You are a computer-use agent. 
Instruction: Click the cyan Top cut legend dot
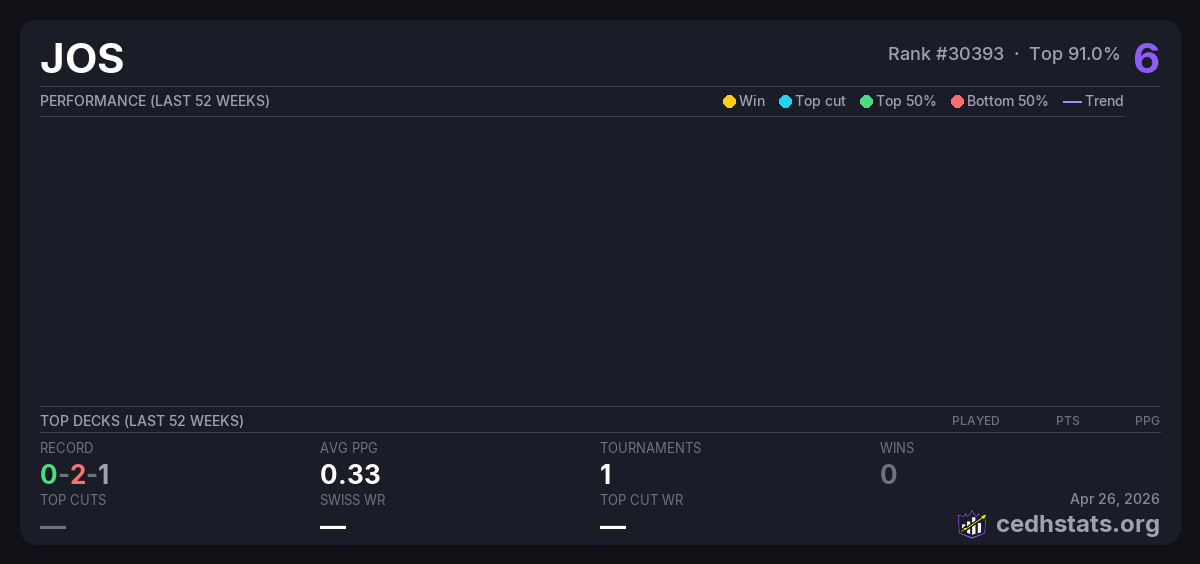785,102
